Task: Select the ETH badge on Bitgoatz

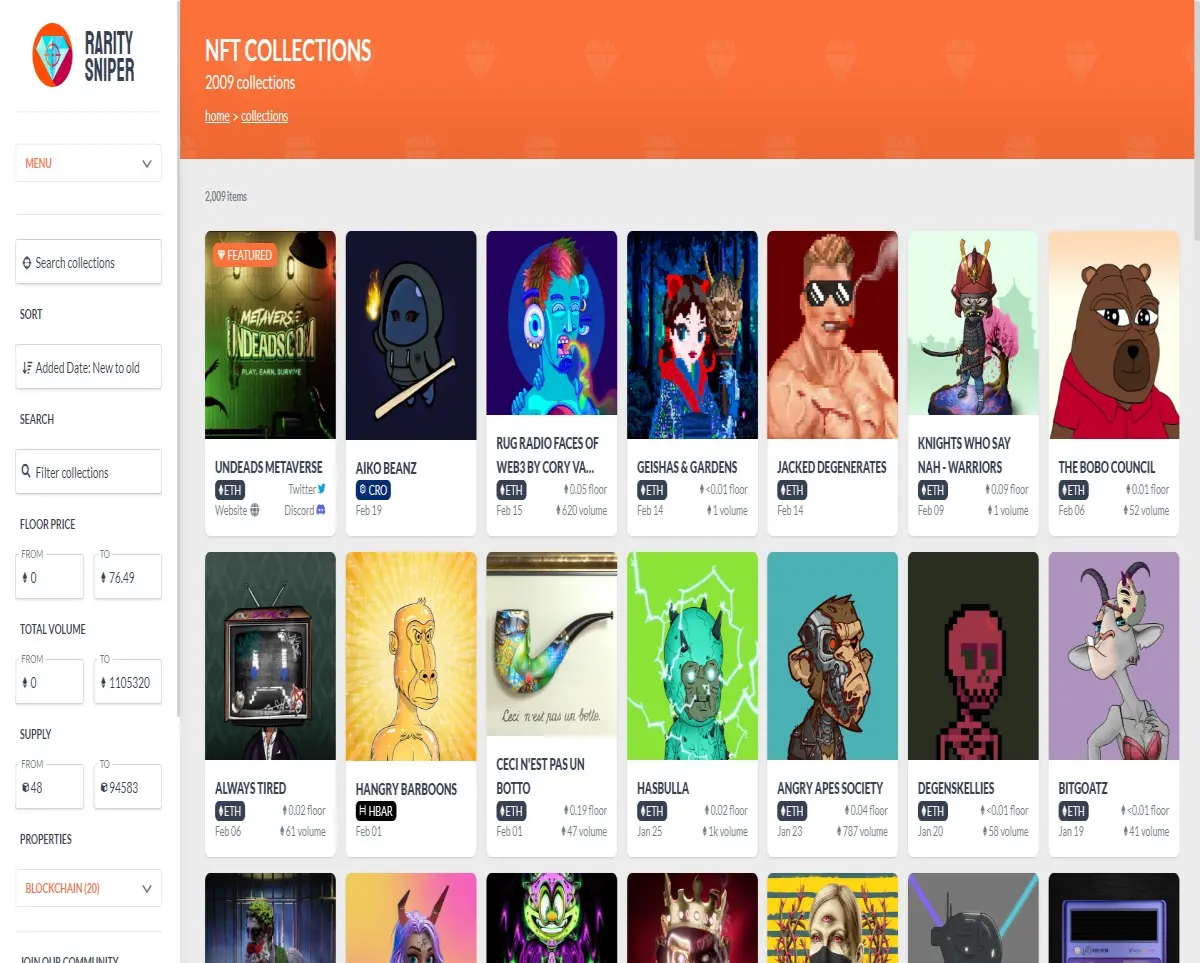Action: tap(1074, 811)
